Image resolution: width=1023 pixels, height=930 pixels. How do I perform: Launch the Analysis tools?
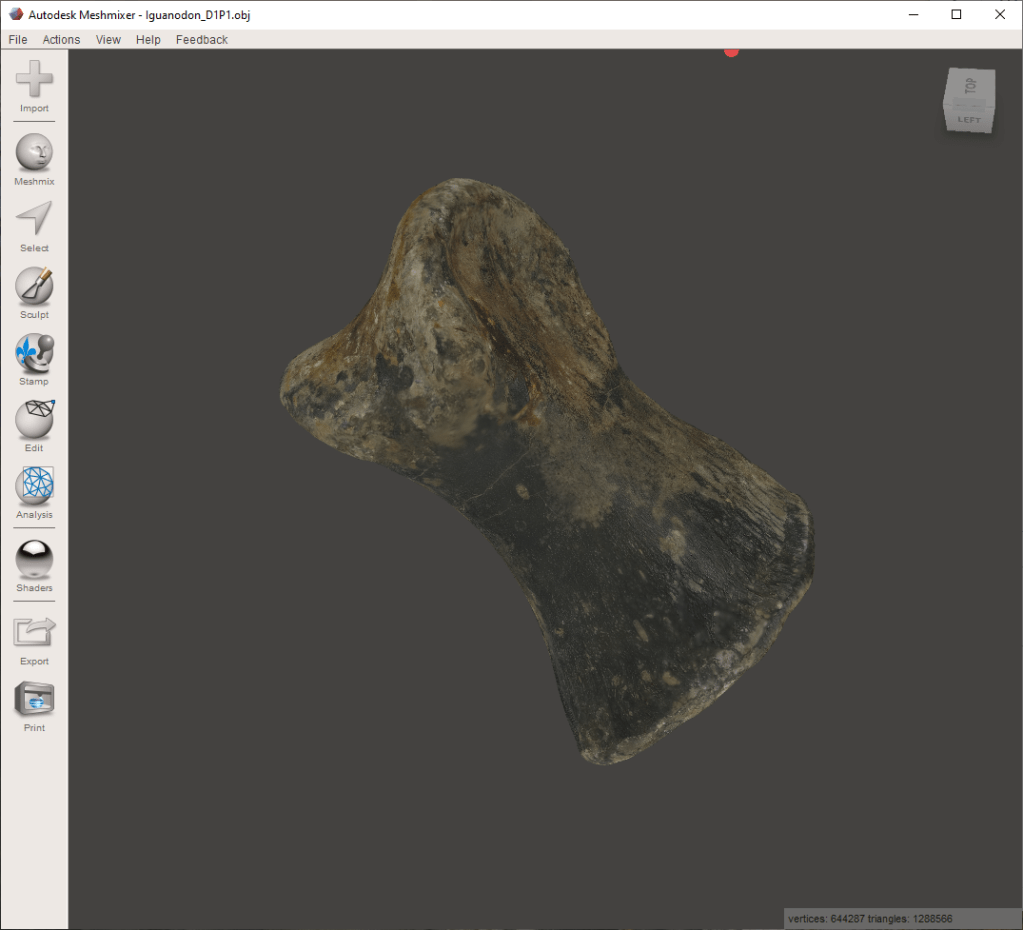[x=34, y=486]
